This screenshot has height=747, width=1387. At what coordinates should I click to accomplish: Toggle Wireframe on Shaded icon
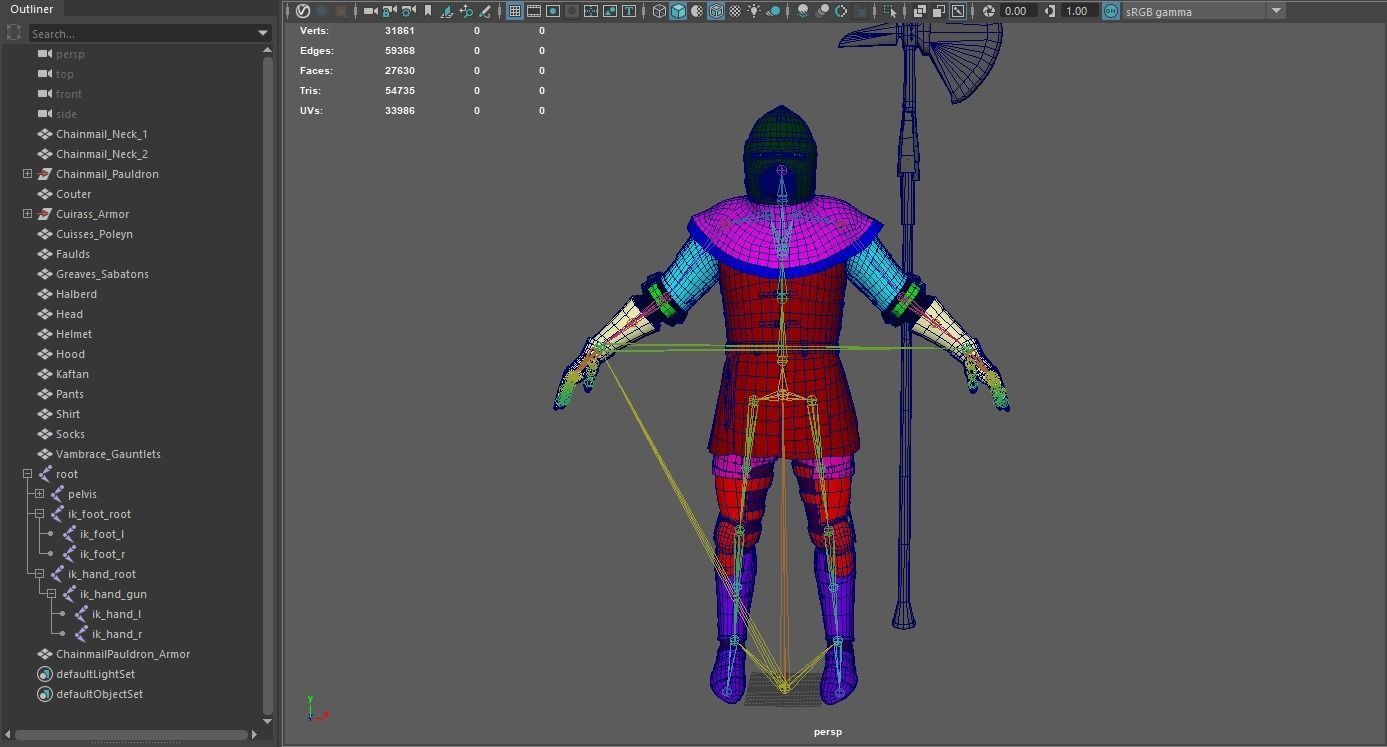pyautogui.click(x=717, y=11)
